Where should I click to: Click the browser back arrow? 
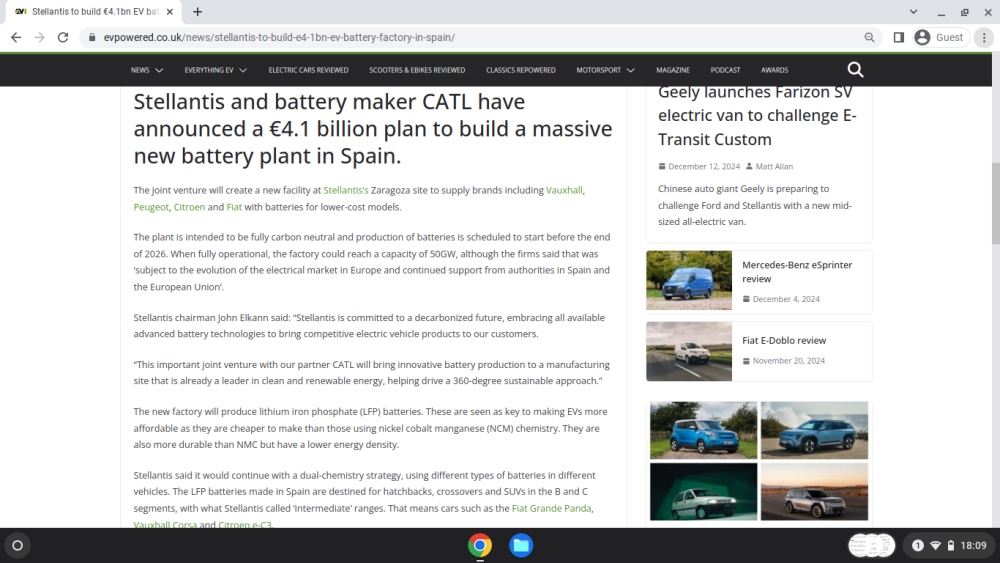(x=16, y=38)
